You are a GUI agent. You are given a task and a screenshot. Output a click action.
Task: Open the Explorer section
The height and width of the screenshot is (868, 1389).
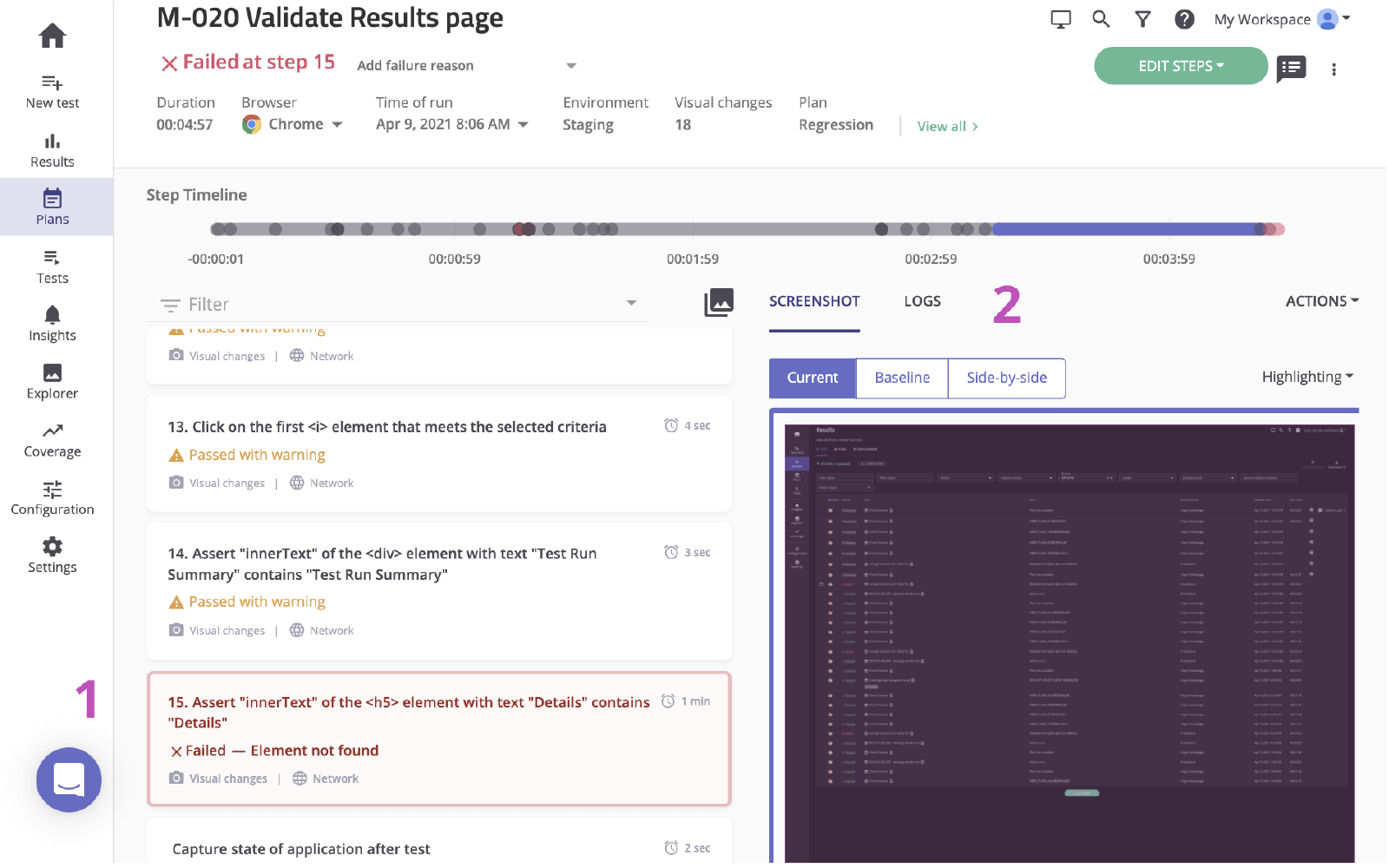(x=52, y=379)
